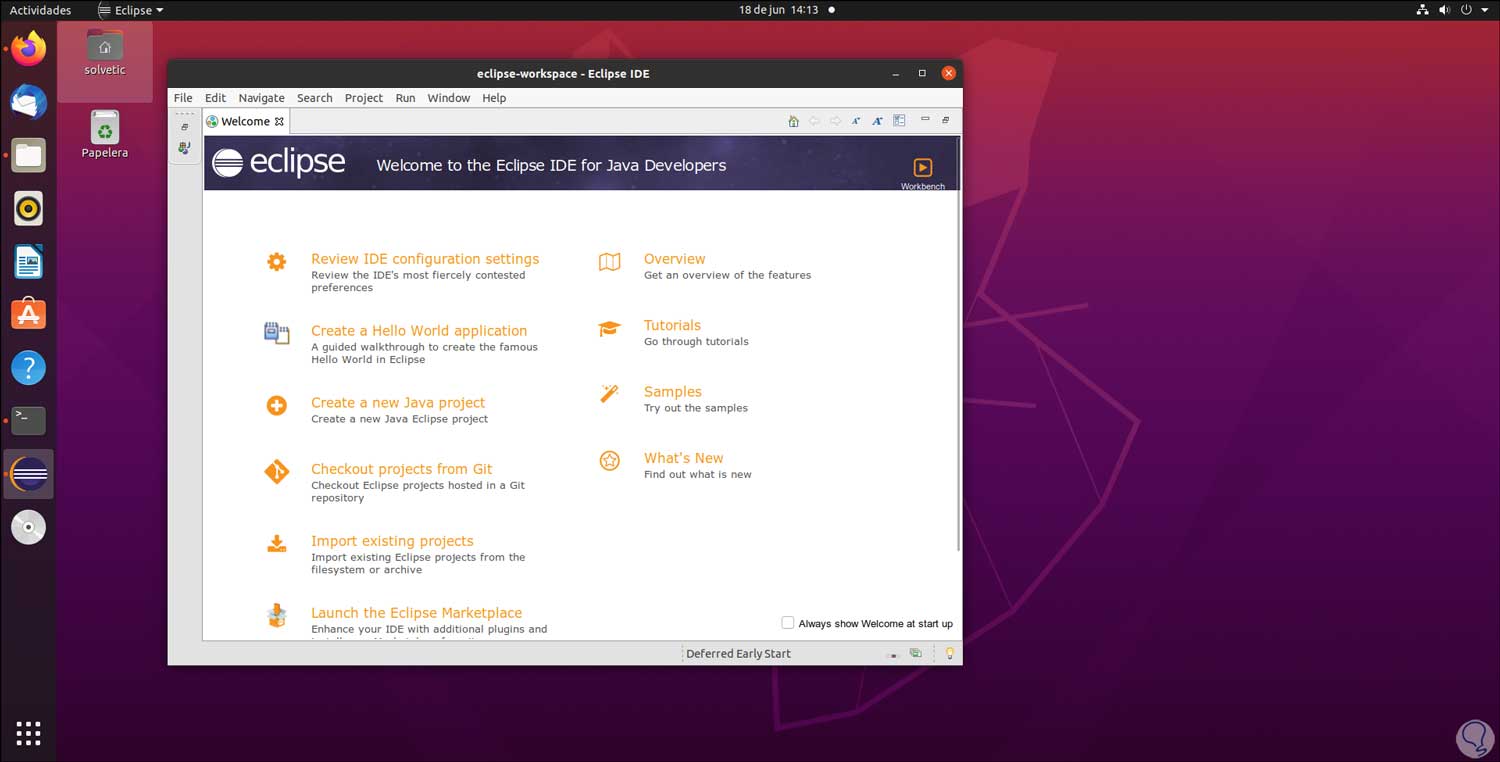
Task: Close the Welcome tab
Action: tap(280, 122)
